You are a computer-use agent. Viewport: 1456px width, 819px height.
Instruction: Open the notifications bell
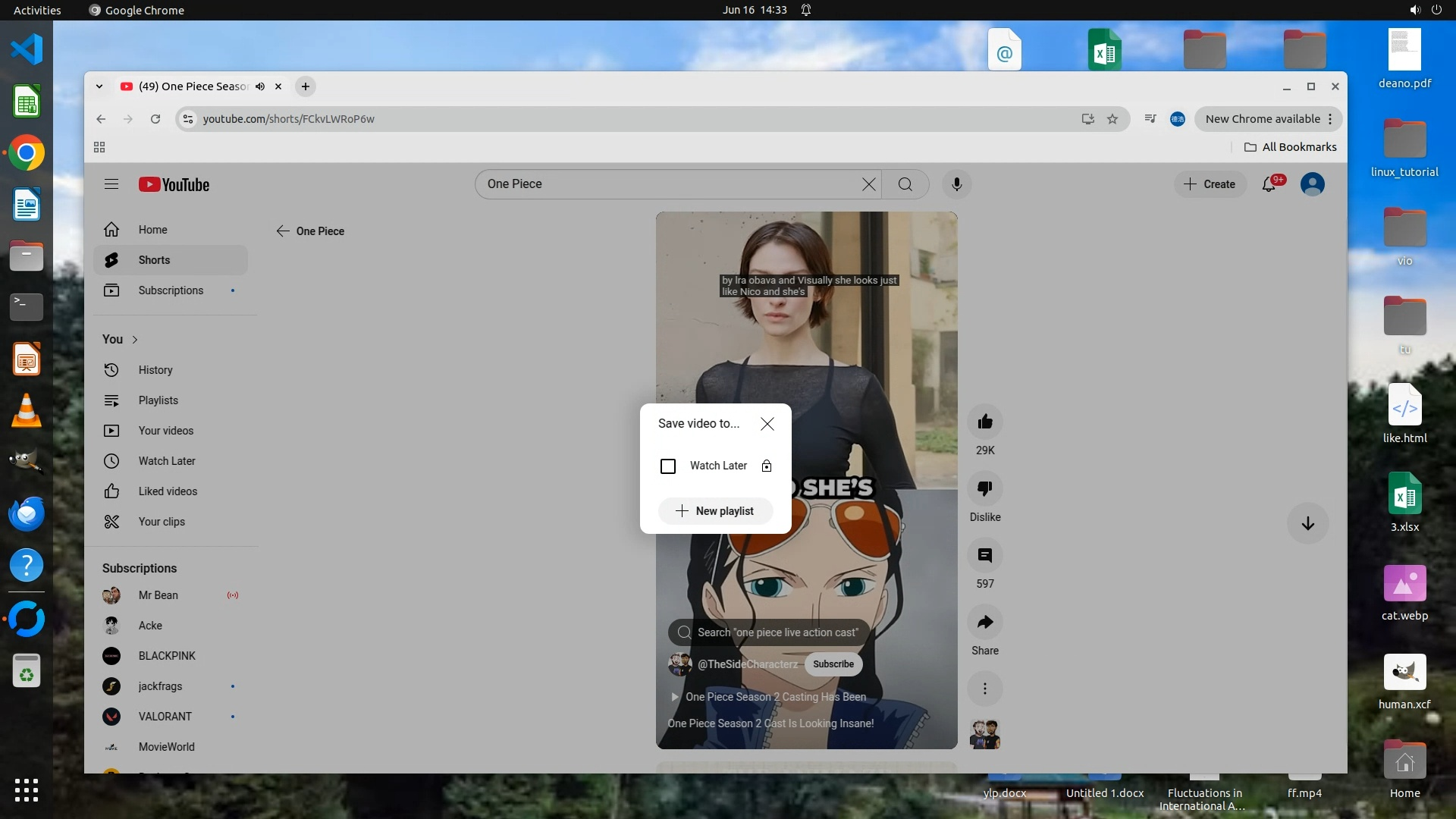coord(1269,184)
